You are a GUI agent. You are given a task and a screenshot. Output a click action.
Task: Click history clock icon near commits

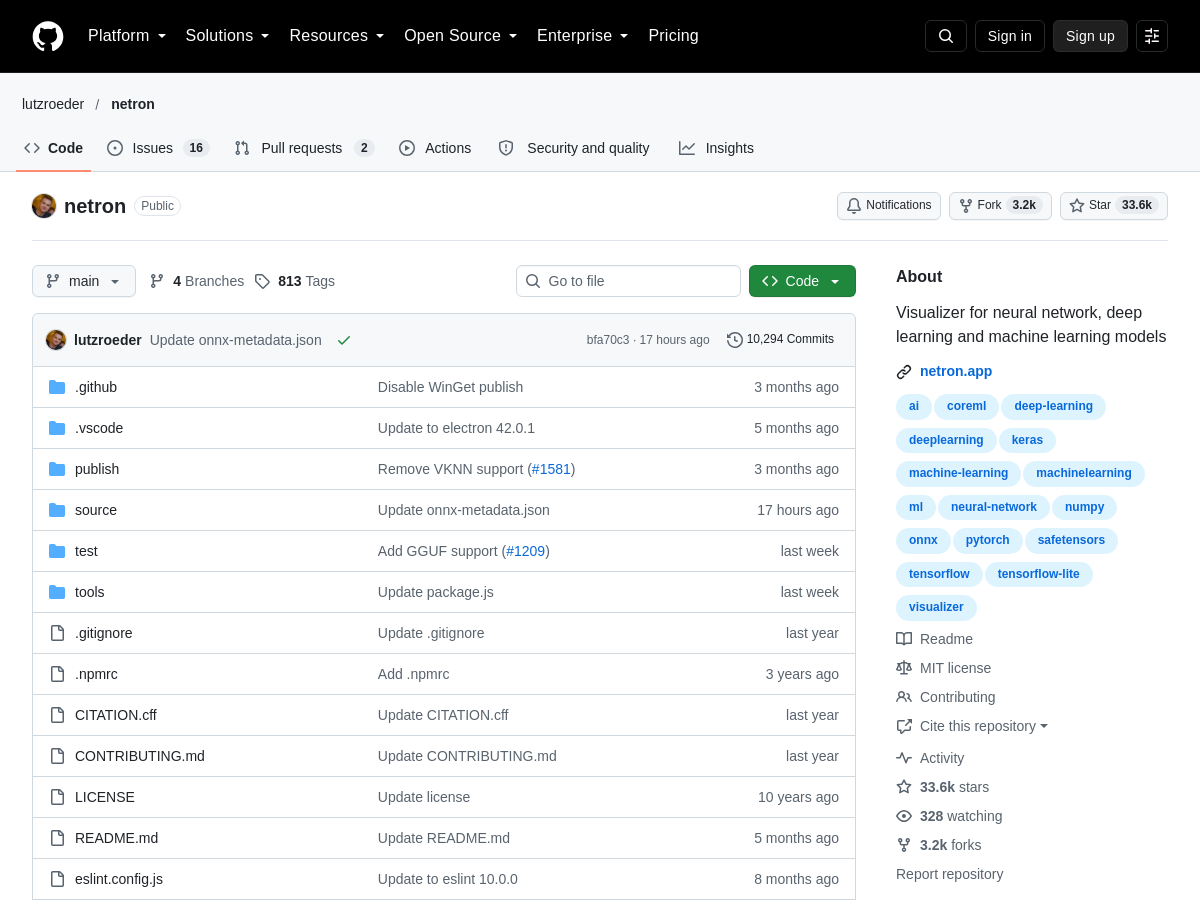point(735,340)
